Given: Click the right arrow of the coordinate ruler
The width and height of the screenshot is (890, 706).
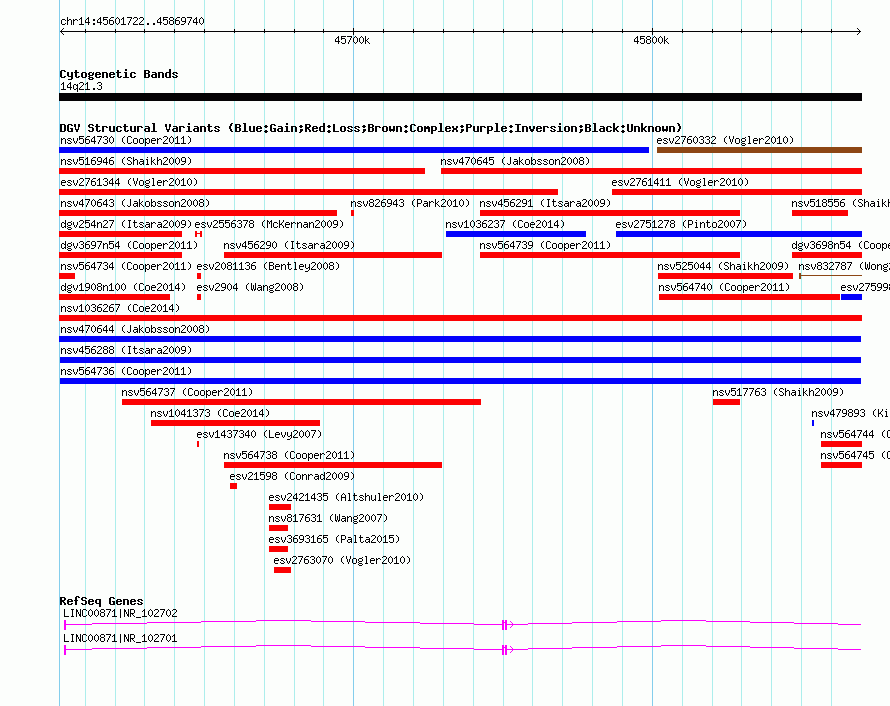Looking at the screenshot, I should [x=859, y=32].
